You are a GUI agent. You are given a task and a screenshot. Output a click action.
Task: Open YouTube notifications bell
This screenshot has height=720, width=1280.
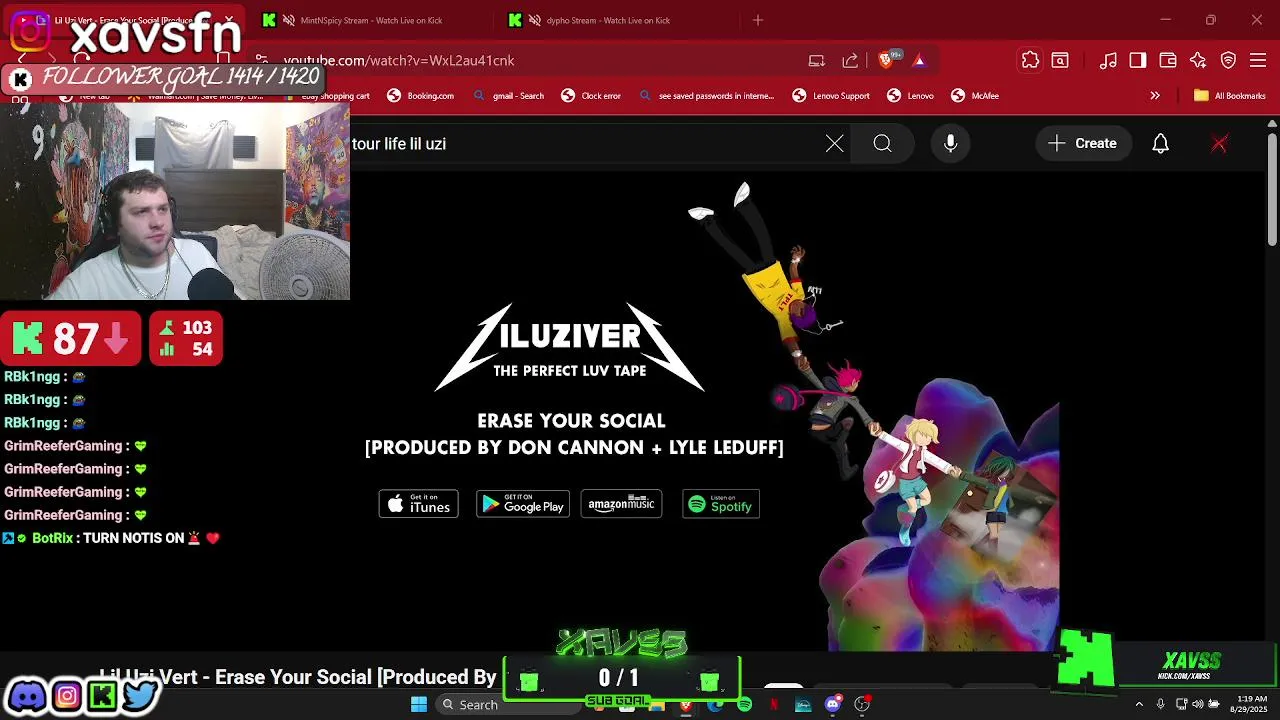1161,144
